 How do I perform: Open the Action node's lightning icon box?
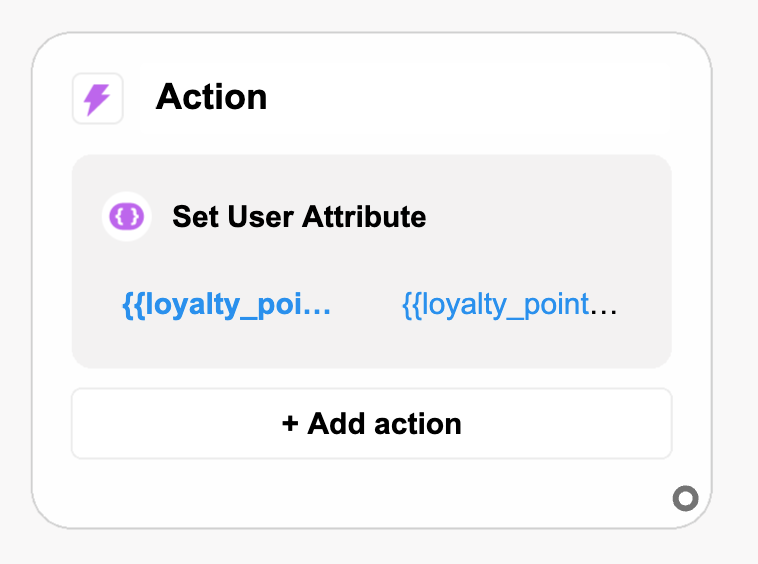(98, 99)
